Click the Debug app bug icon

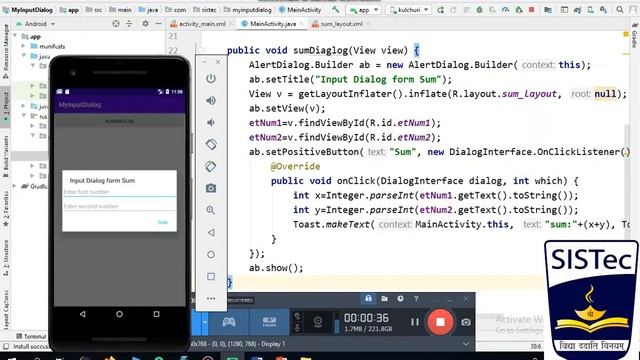point(480,9)
